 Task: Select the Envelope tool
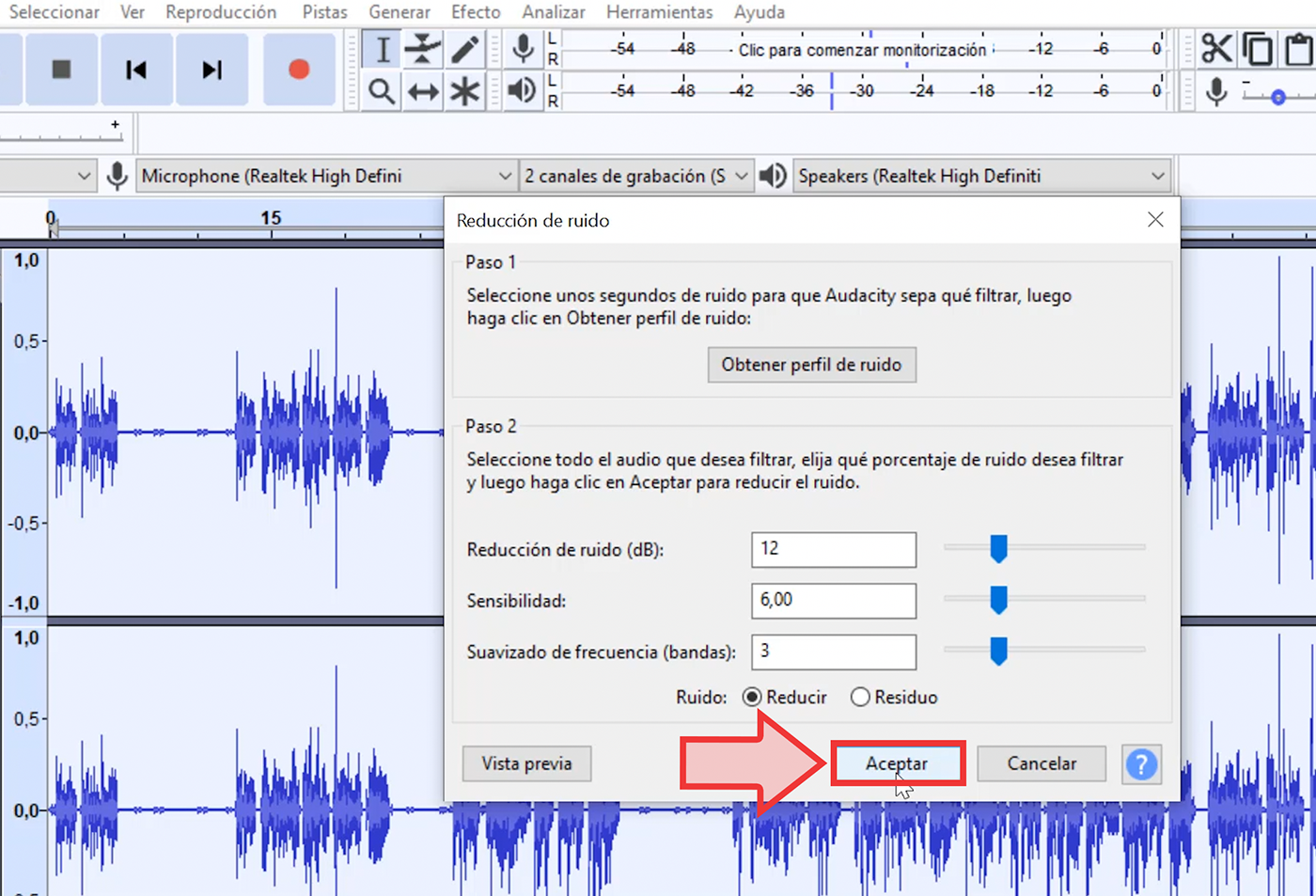tap(423, 49)
